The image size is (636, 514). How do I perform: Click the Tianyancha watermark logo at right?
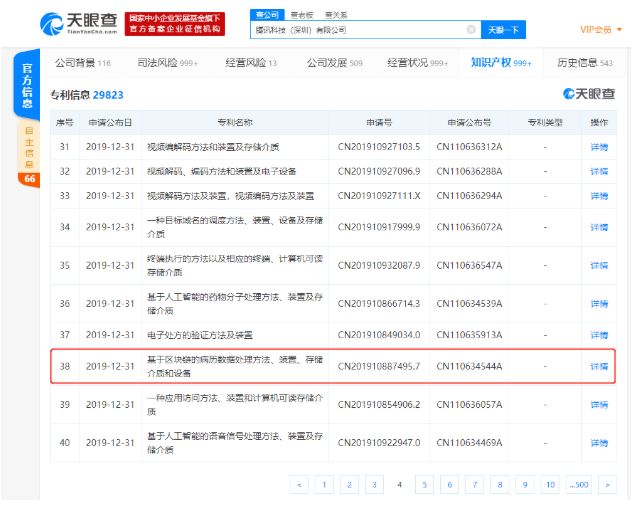point(589,94)
